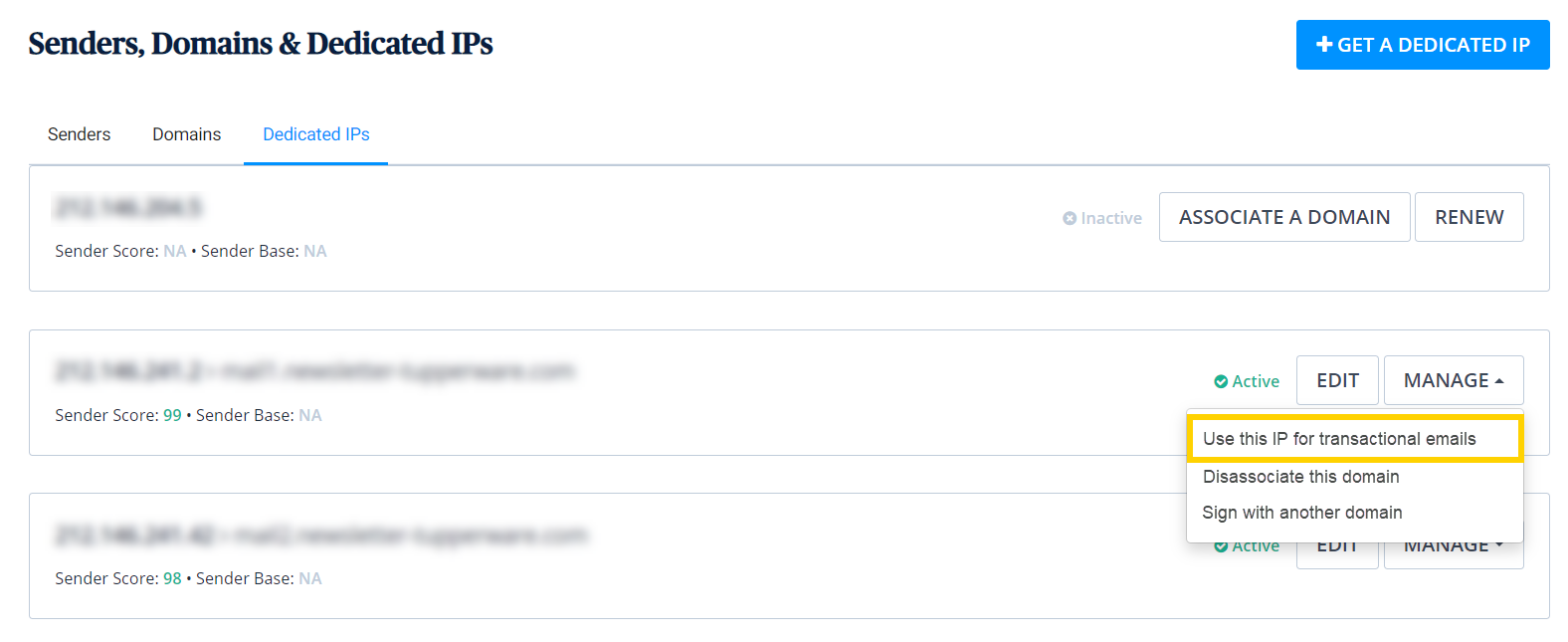Image resolution: width=1568 pixels, height=642 pixels.
Task: Collapse the open Manage dropdown
Action: click(x=1454, y=380)
